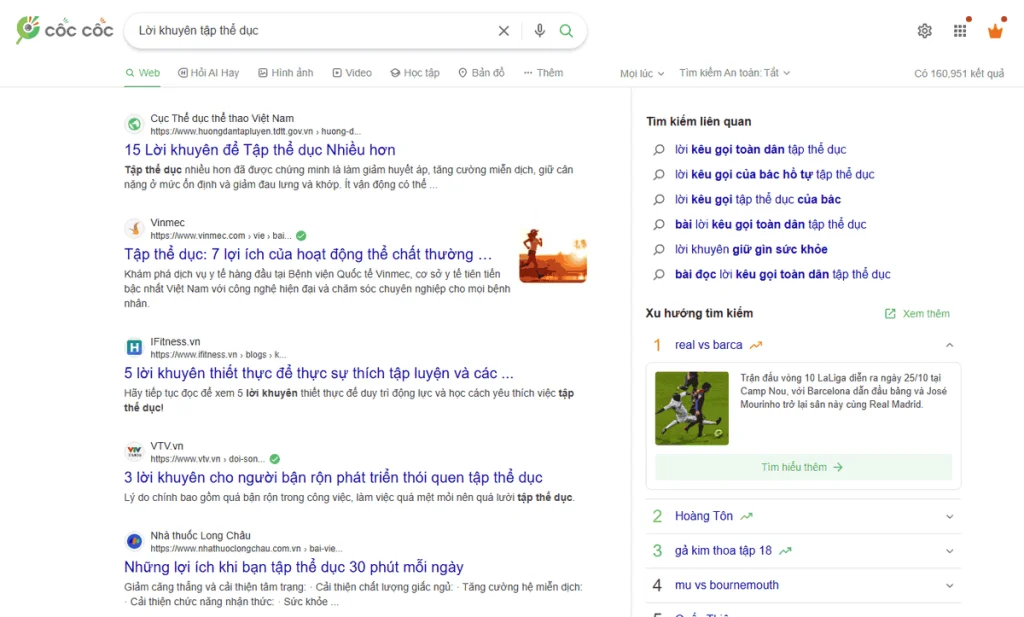The image size is (1024, 617).
Task: Click Vinmec verified green checkmark badge
Action: point(301,236)
